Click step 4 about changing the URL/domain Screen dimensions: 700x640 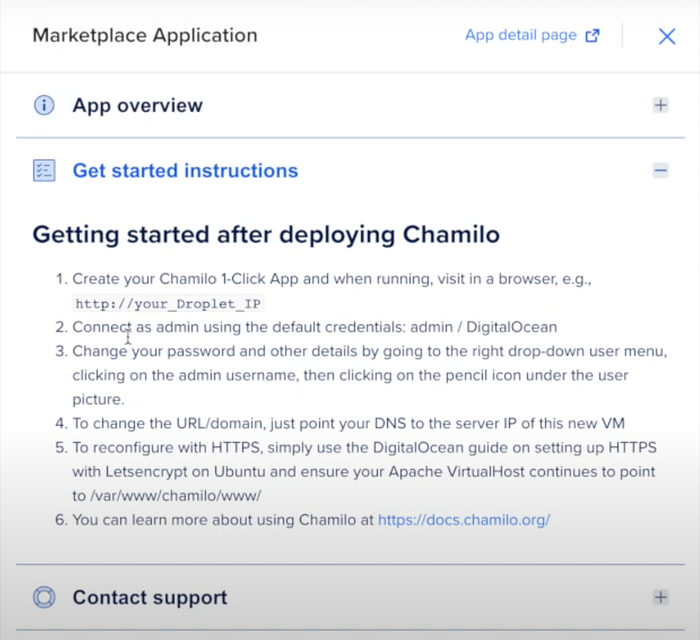coord(348,423)
